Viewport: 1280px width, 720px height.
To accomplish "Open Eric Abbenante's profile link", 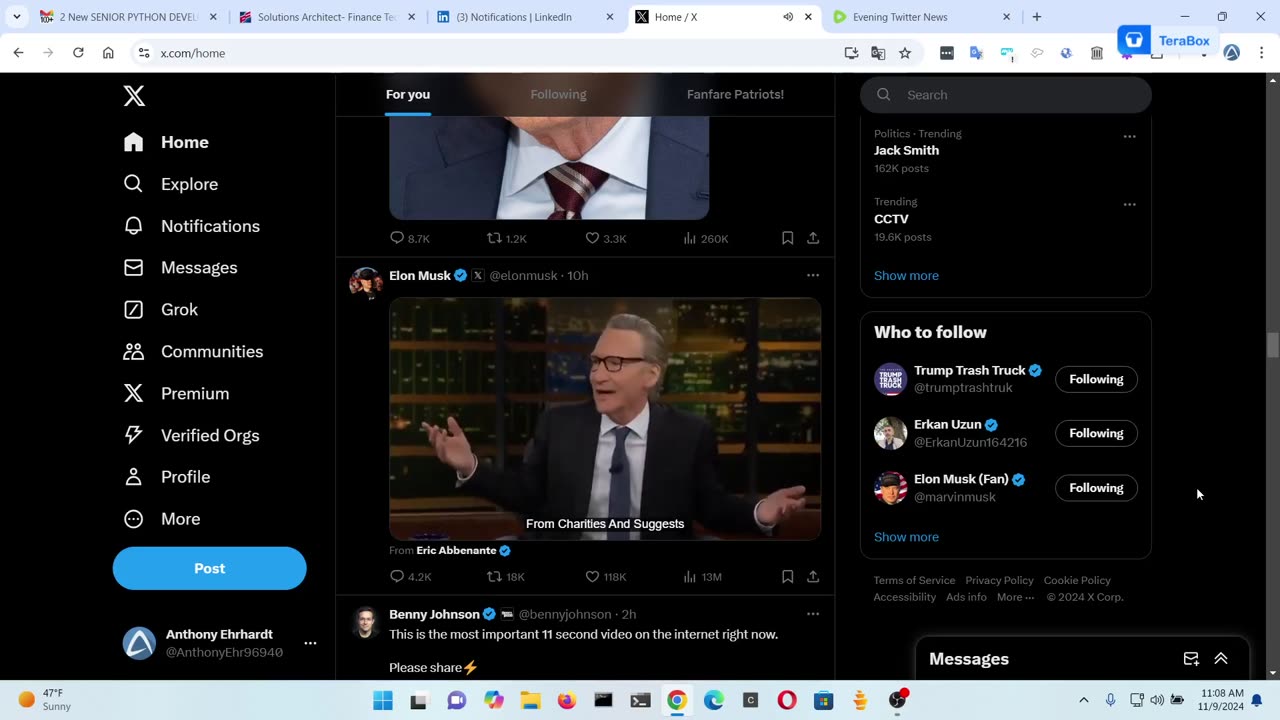I will [463, 550].
